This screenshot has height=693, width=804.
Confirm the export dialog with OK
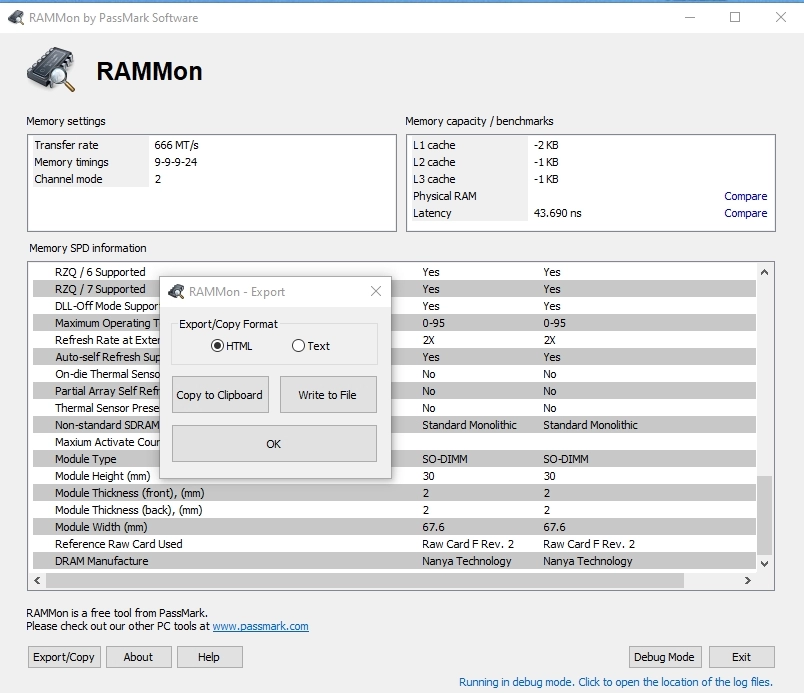click(x=274, y=444)
